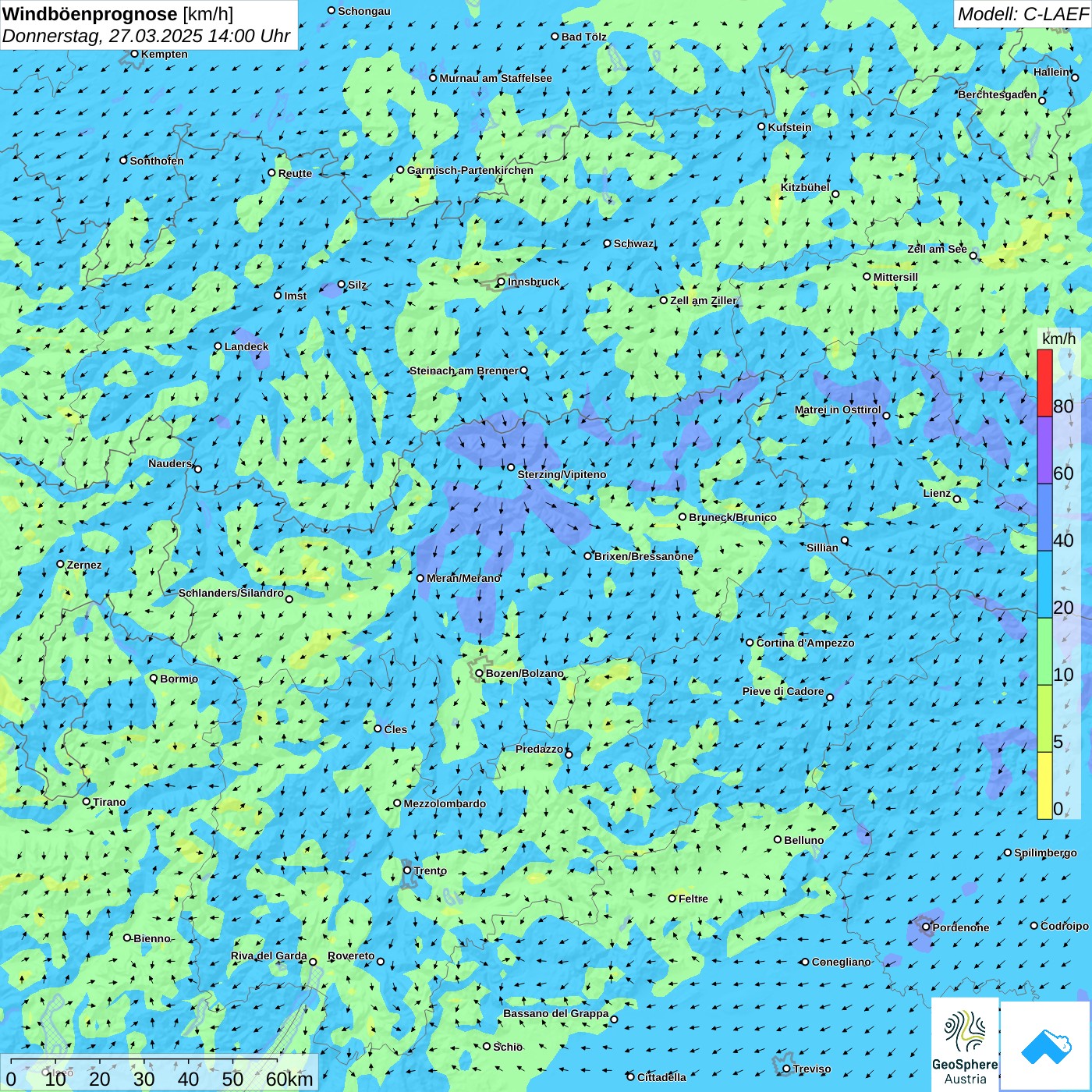Click the 60km mark on scale bar
The height and width of the screenshot is (1092, 1092).
289,1079
